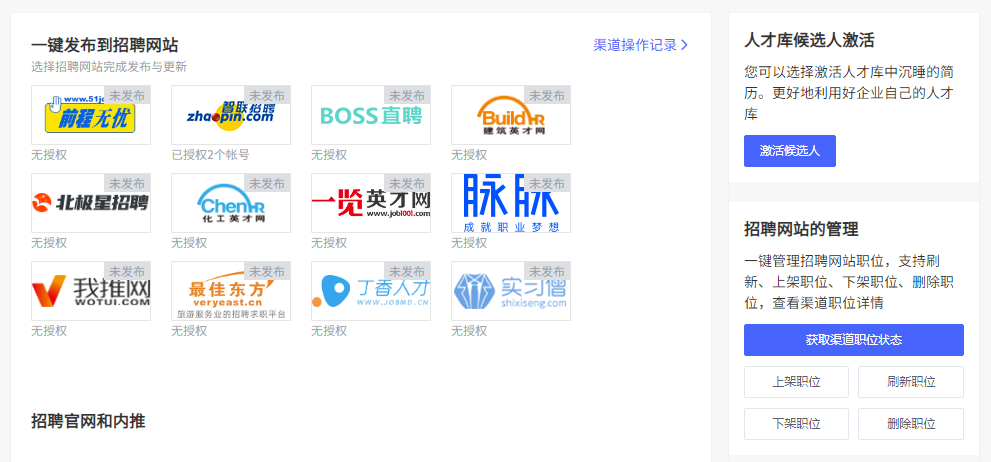The image size is (991, 462).
Task: Click 无授权 text under 丁香人才
Action: (329, 331)
